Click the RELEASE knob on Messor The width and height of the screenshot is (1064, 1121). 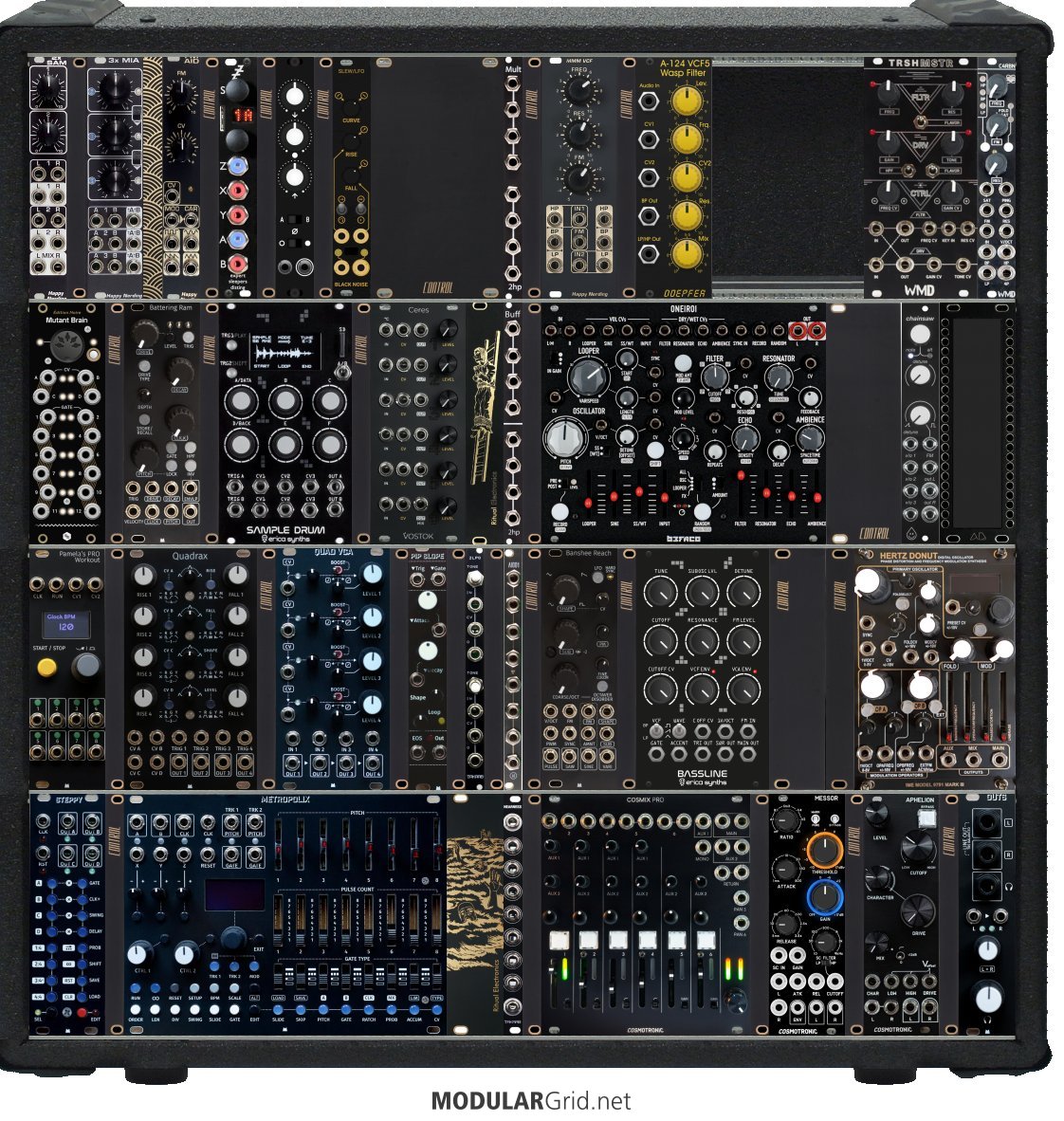[785, 924]
